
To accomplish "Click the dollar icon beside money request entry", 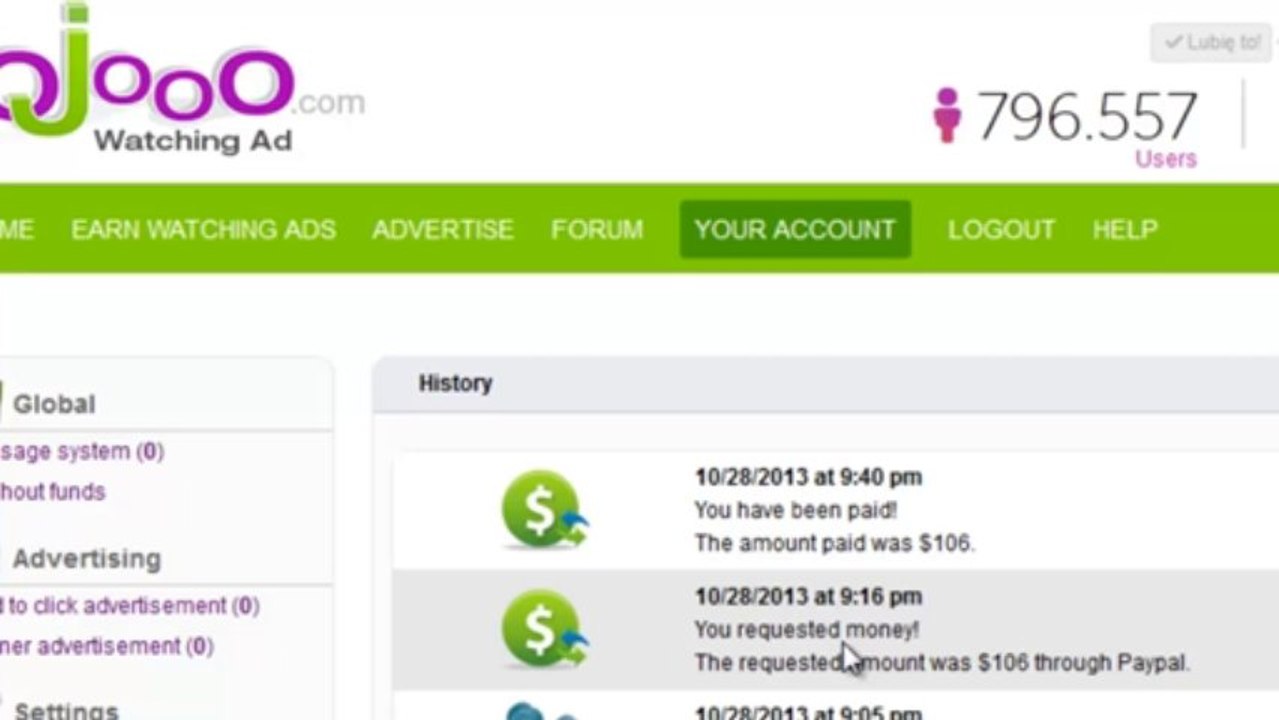I will pyautogui.click(x=544, y=629).
